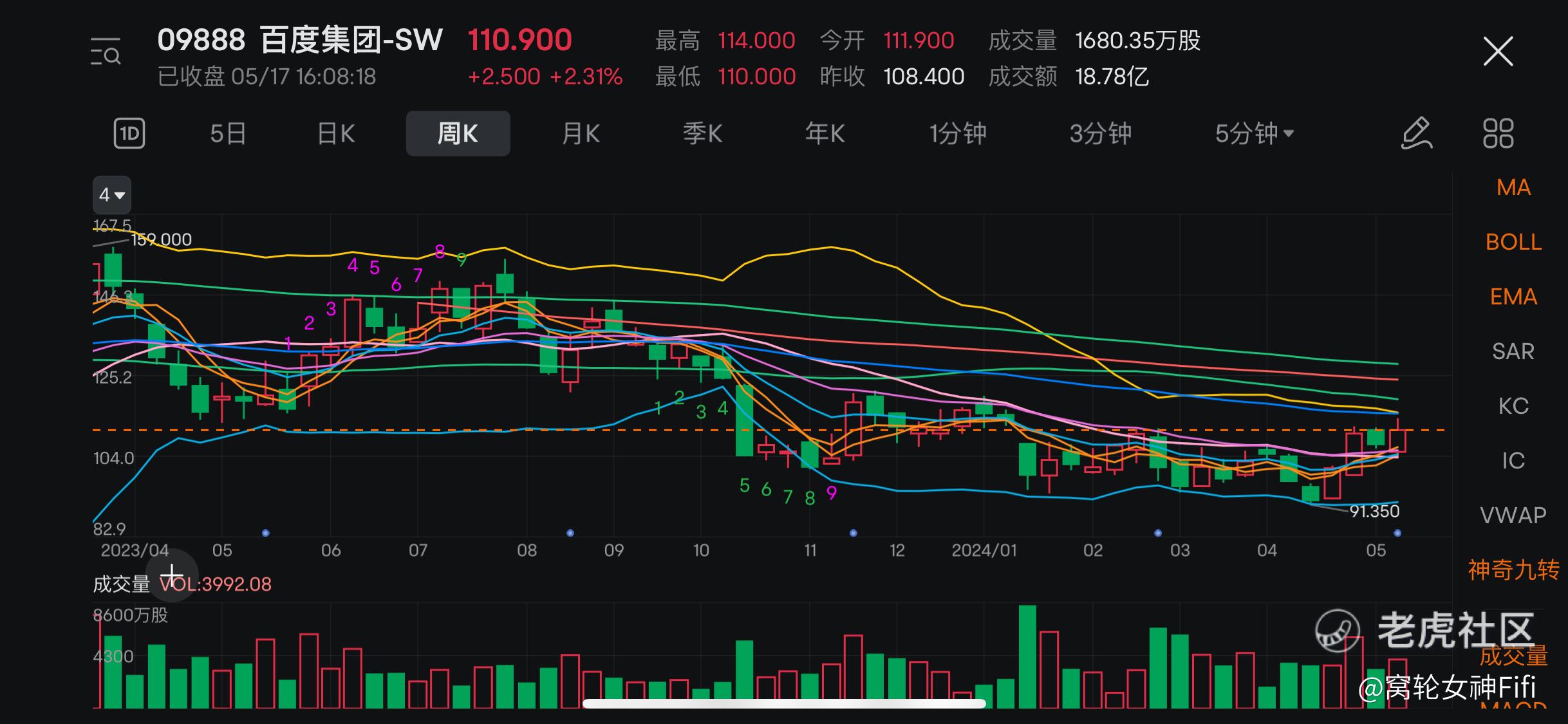
Task: Switch to the 季K quarterly tab
Action: [702, 134]
